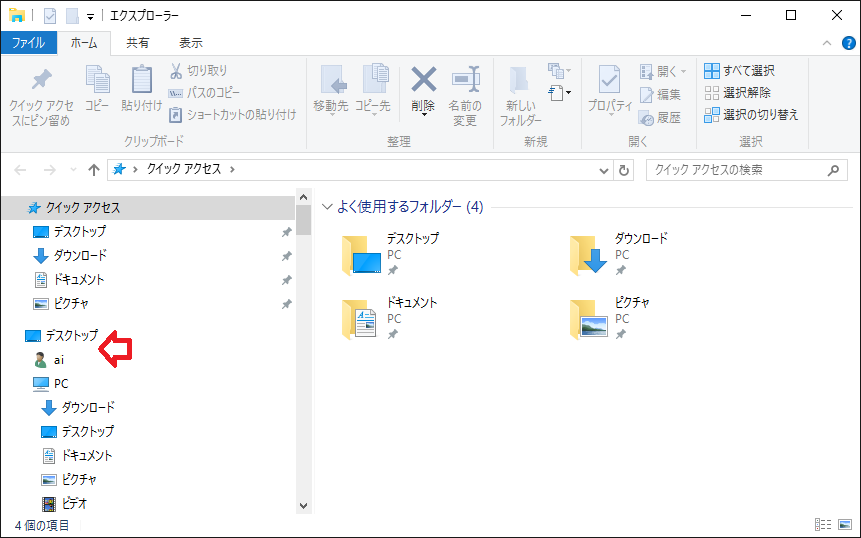Expand the Move to (移動先) dropdown
861x538 pixels.
point(332,114)
